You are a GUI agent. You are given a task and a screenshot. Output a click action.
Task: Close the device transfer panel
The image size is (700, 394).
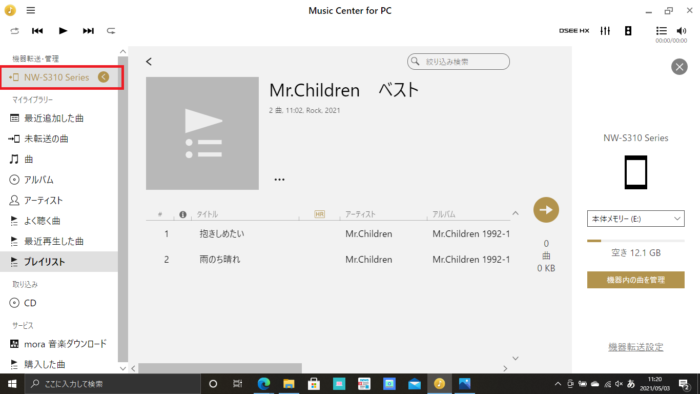[679, 67]
